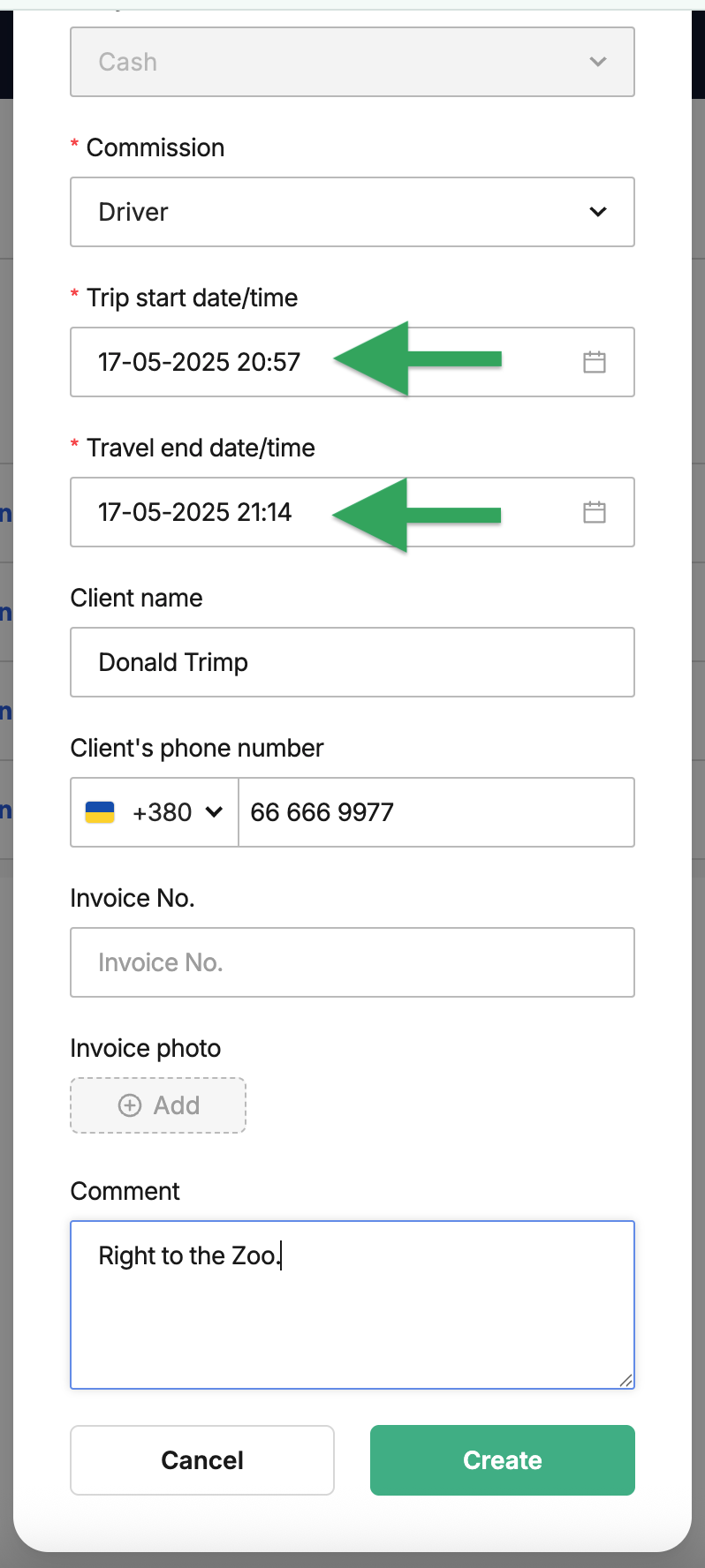Click the plus circle icon for invoice photo
This screenshot has height=1568, width=705.
[130, 1105]
